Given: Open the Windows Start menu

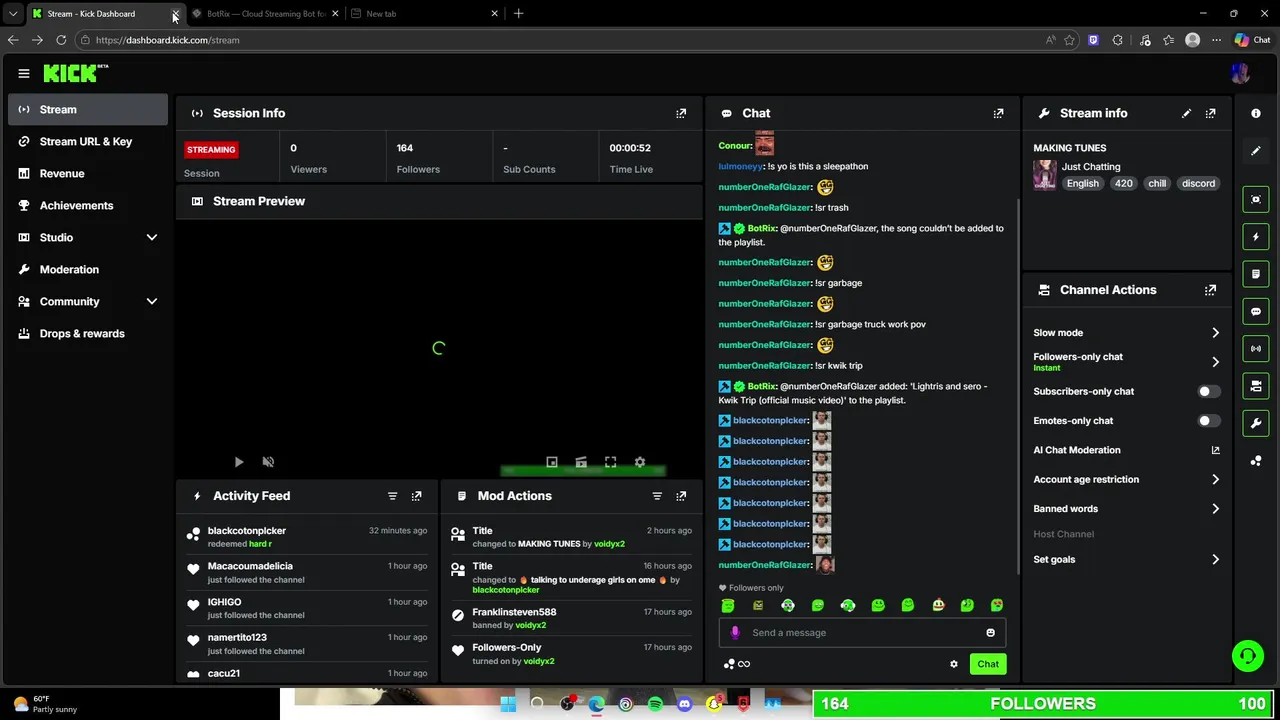Looking at the screenshot, I should pos(508,704).
